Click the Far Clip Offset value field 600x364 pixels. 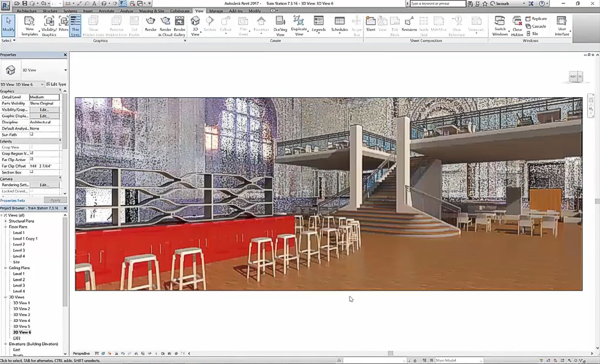[44, 166]
